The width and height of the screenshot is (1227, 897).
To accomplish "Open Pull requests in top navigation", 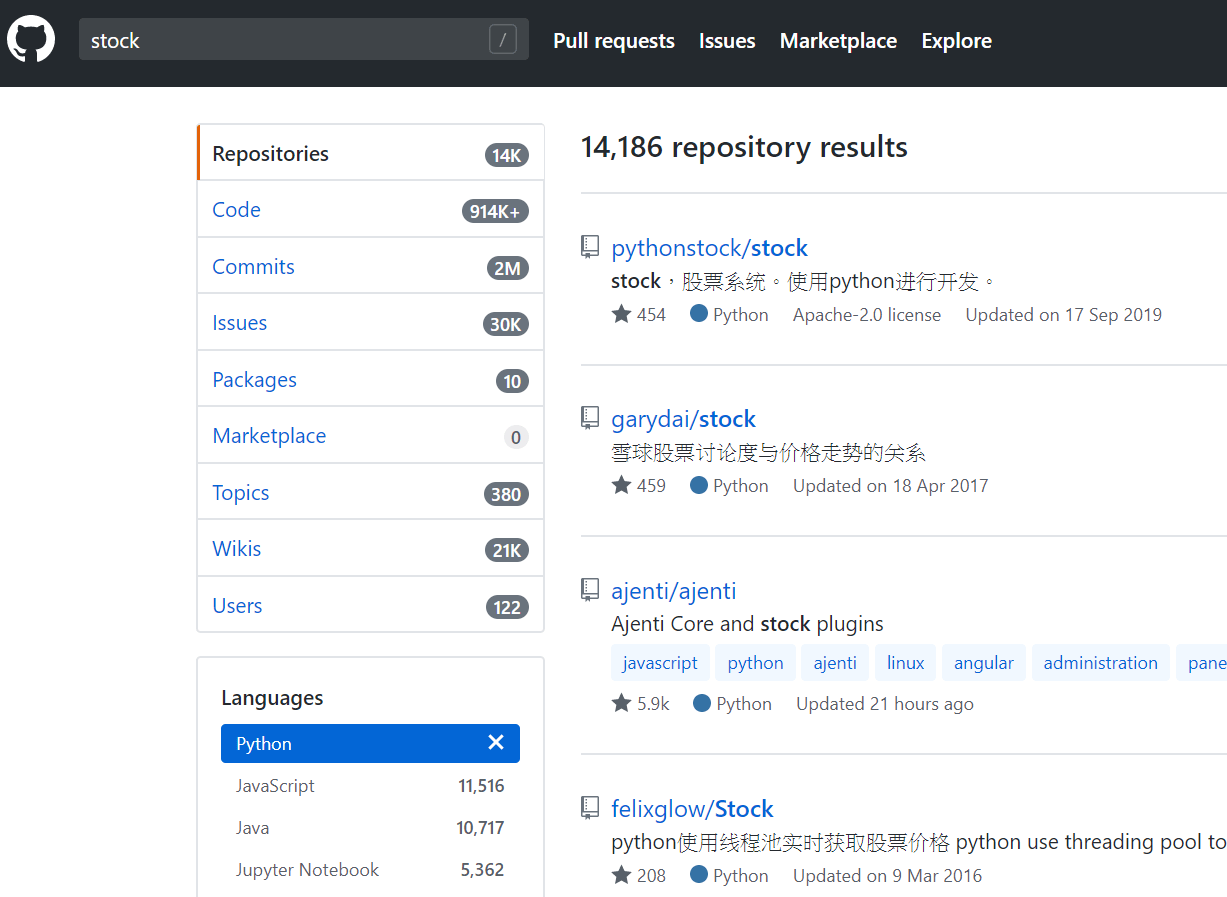I will (614, 41).
